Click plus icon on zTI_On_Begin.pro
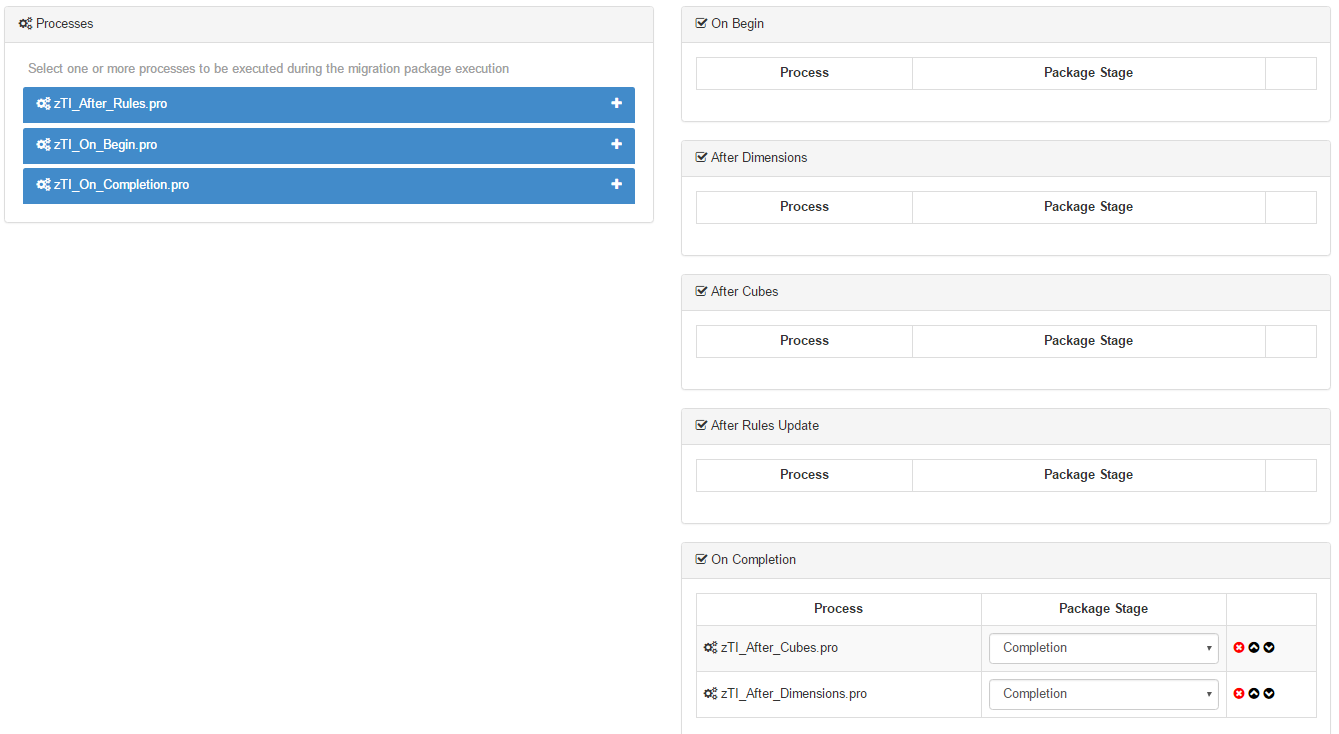This screenshot has width=1339, height=734. 616,145
